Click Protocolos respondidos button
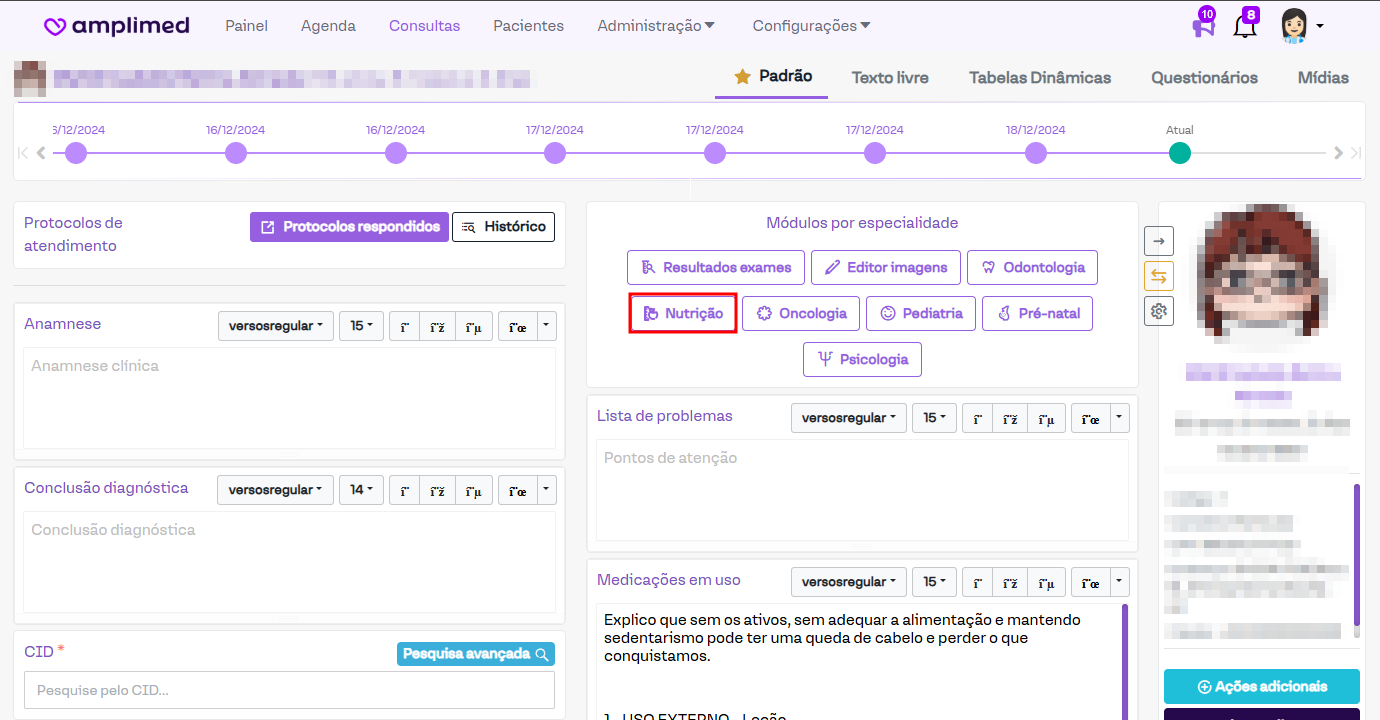The image size is (1380, 720). (x=349, y=227)
